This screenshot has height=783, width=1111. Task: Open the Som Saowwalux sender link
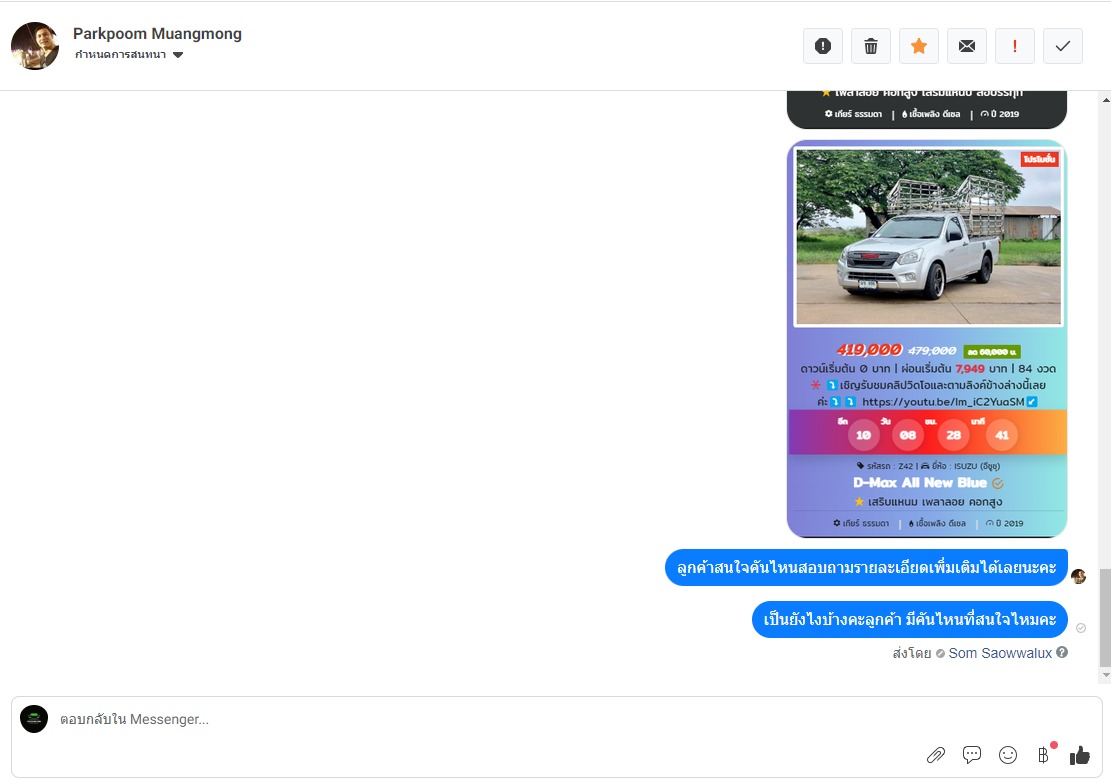point(1000,653)
